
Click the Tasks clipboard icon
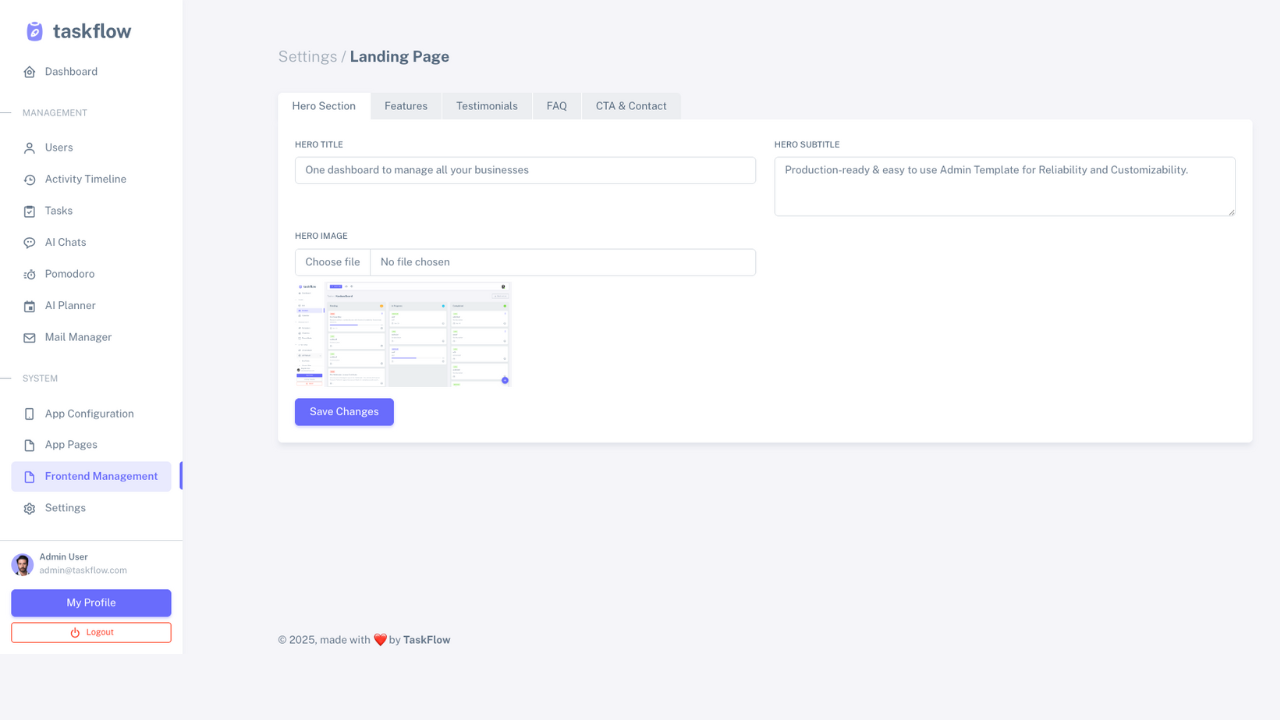29,211
